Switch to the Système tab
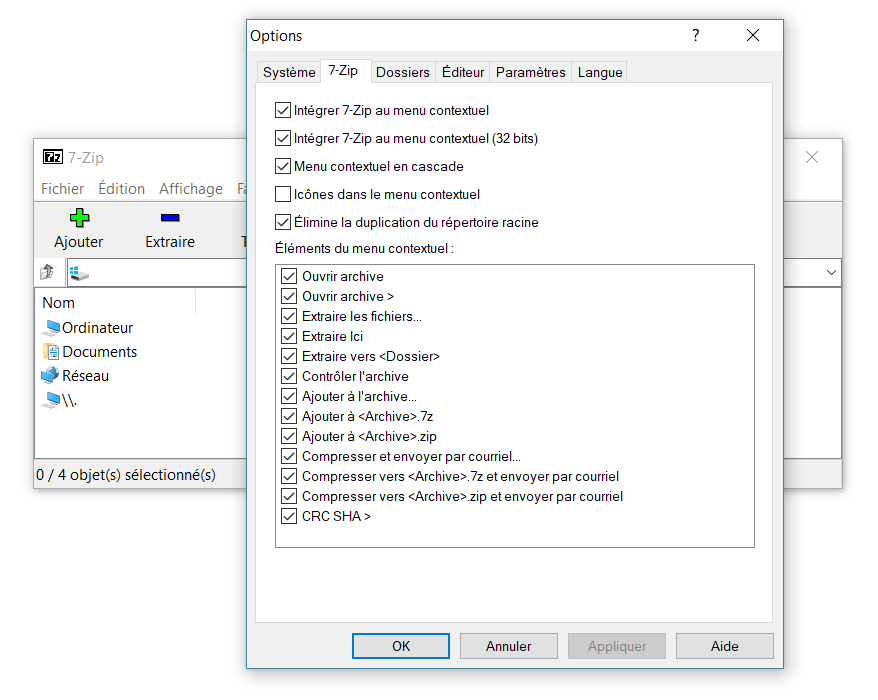The width and height of the screenshot is (878, 700). click(289, 72)
